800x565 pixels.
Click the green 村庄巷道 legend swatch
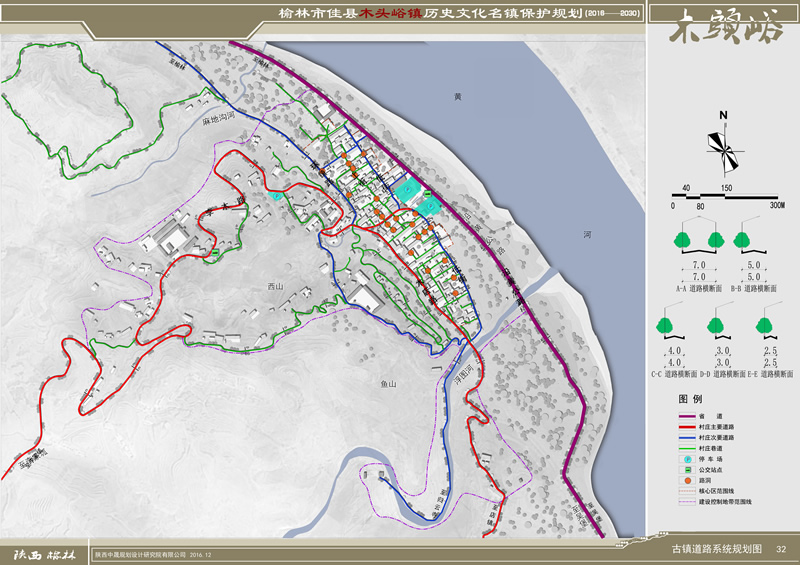686,449
